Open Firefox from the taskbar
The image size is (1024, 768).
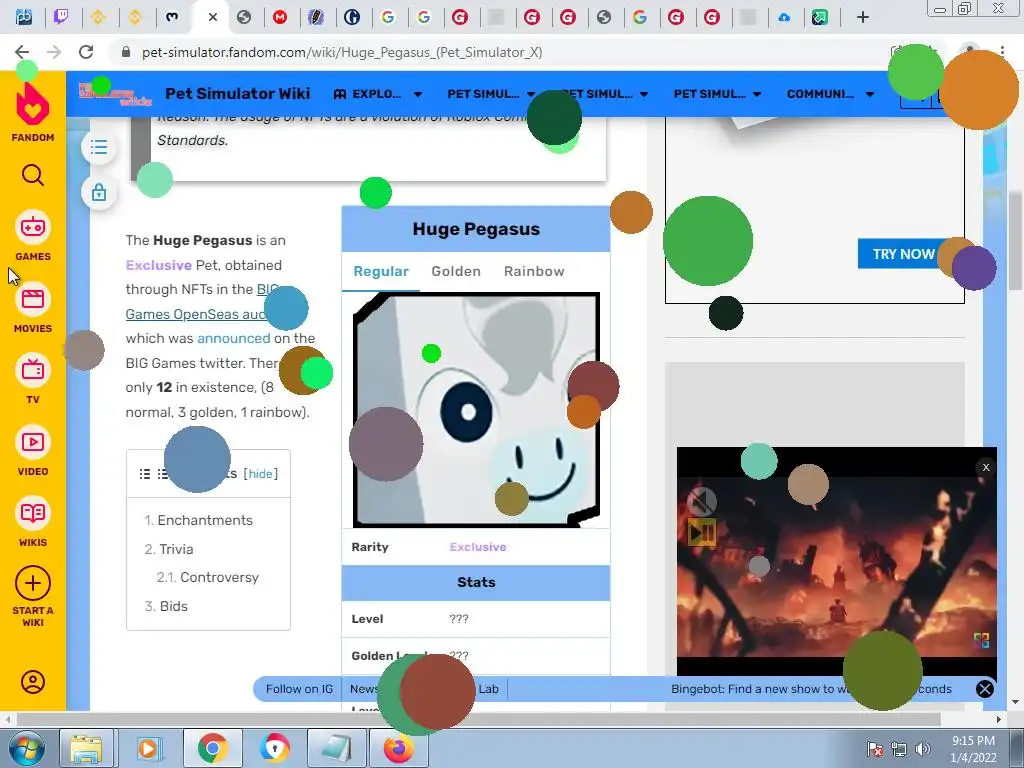click(x=398, y=748)
